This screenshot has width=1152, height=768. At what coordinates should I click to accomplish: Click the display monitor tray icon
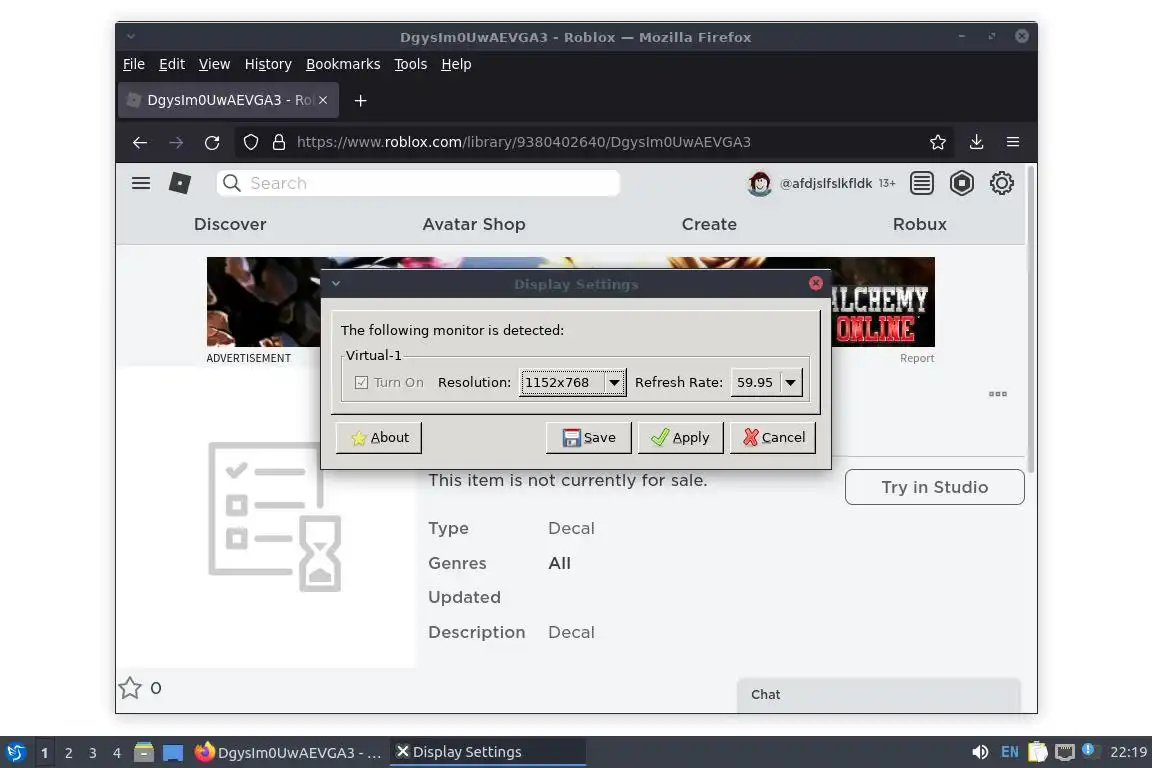click(1065, 752)
